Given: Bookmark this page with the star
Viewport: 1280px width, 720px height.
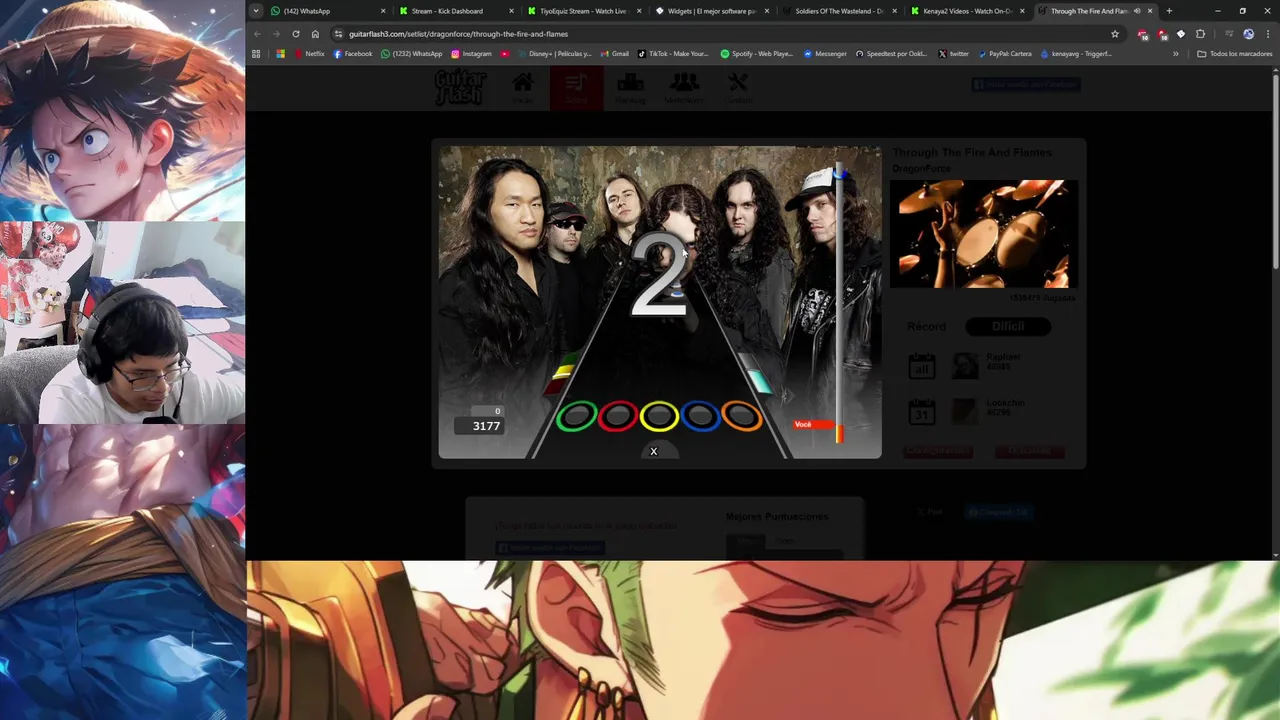Looking at the screenshot, I should (1115, 34).
